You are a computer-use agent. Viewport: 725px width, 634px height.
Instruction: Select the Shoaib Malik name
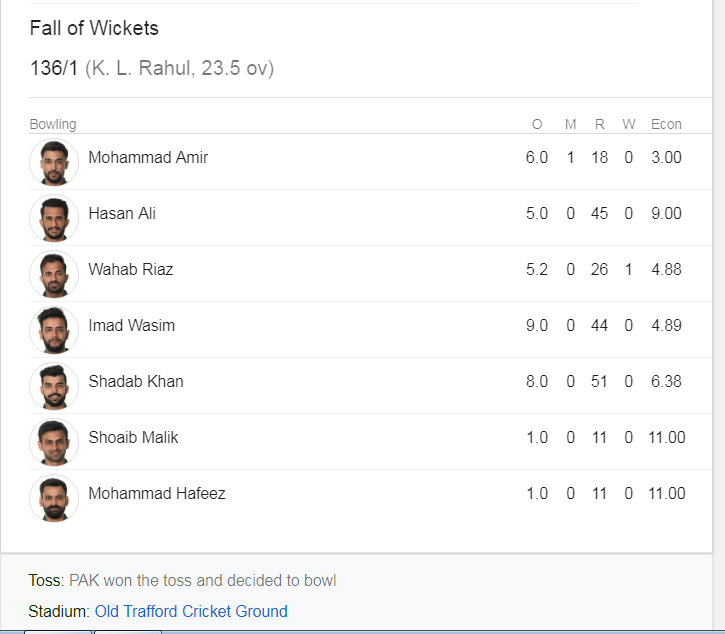[x=133, y=437]
